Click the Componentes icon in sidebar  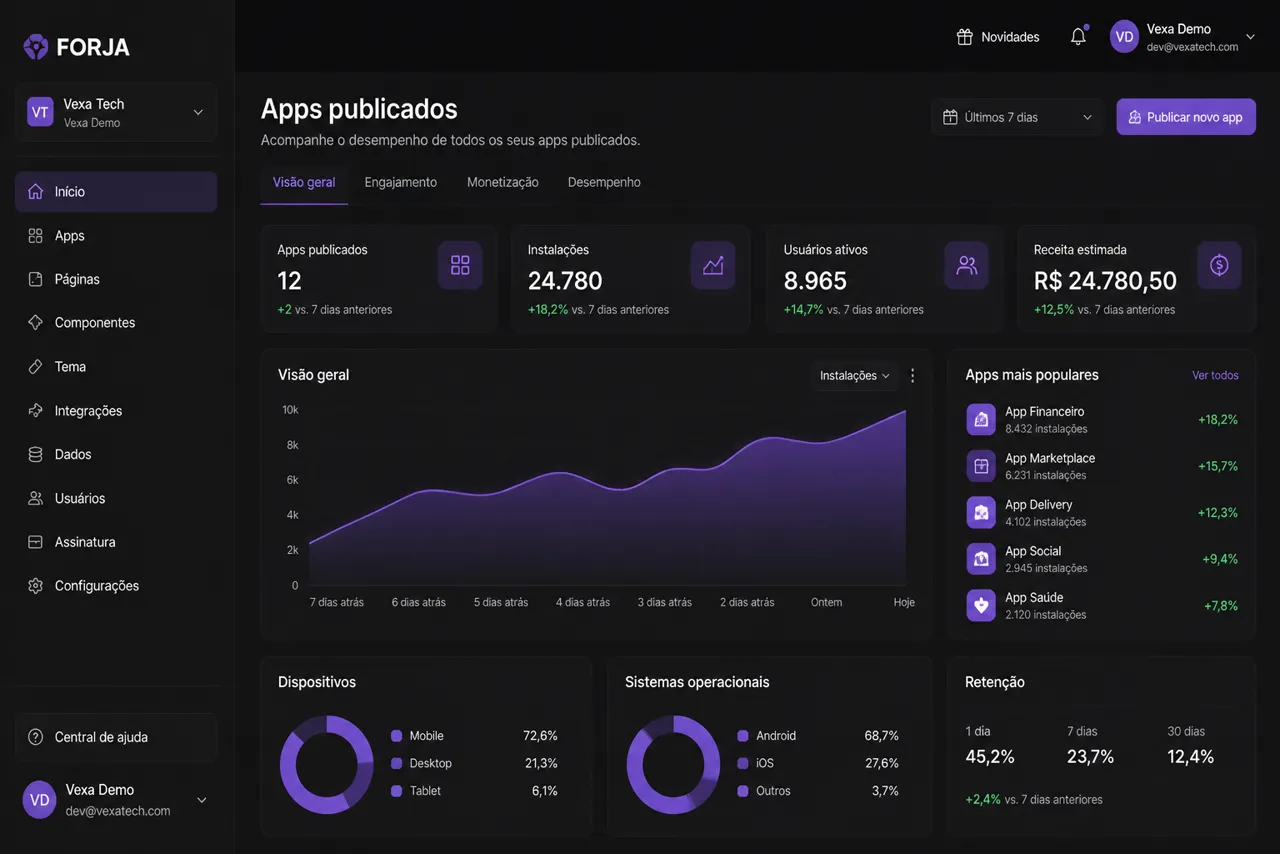coord(36,323)
